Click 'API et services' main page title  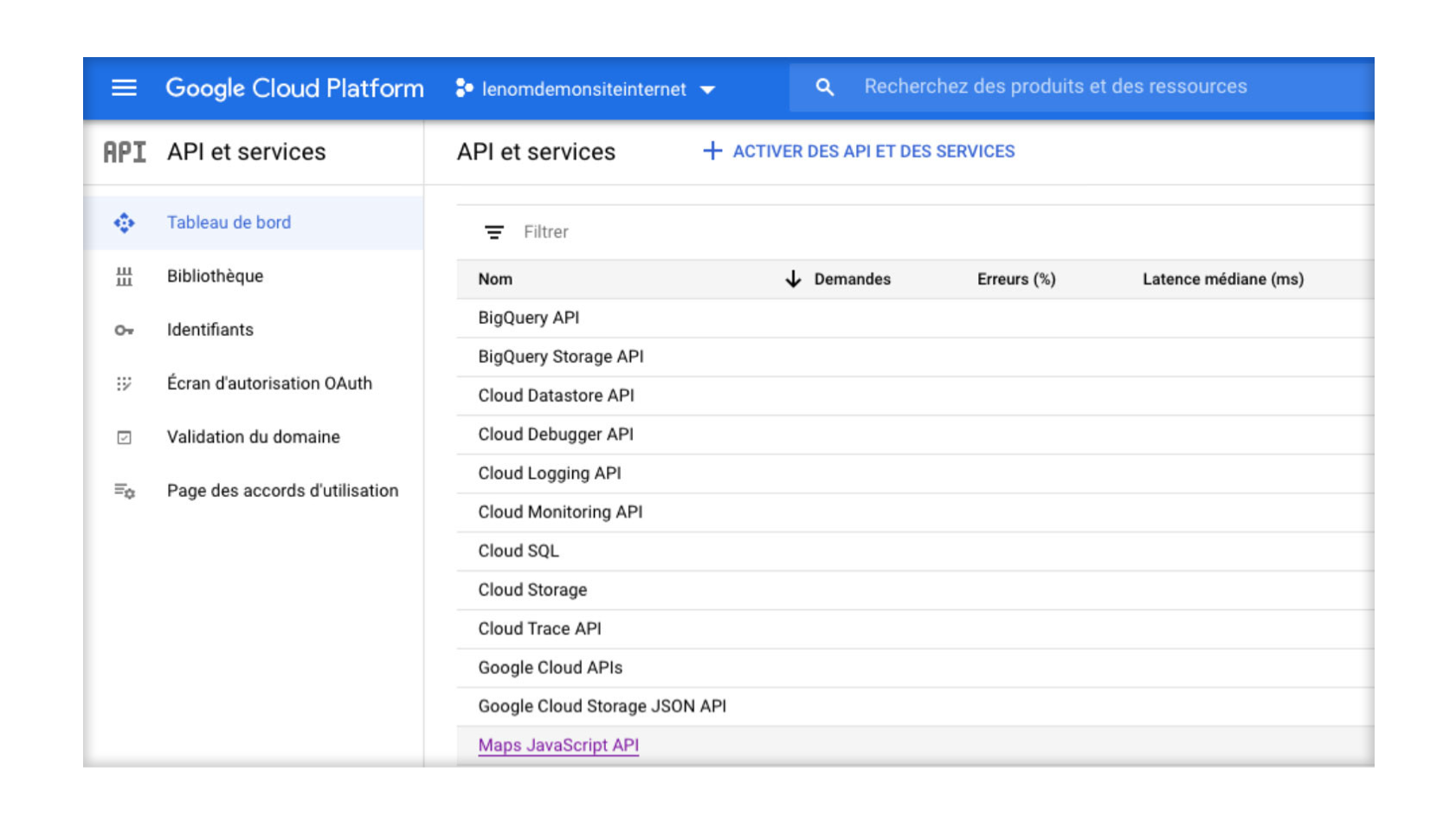point(536,152)
